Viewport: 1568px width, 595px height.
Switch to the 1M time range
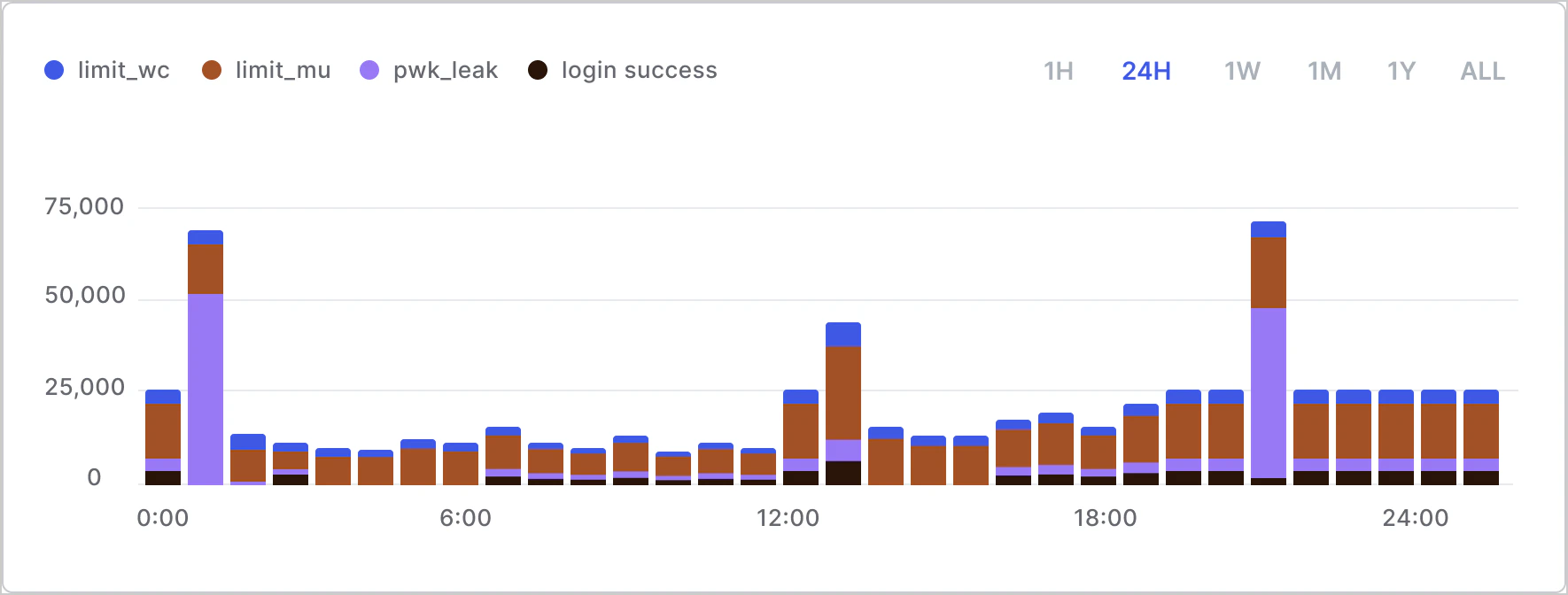(x=1324, y=71)
